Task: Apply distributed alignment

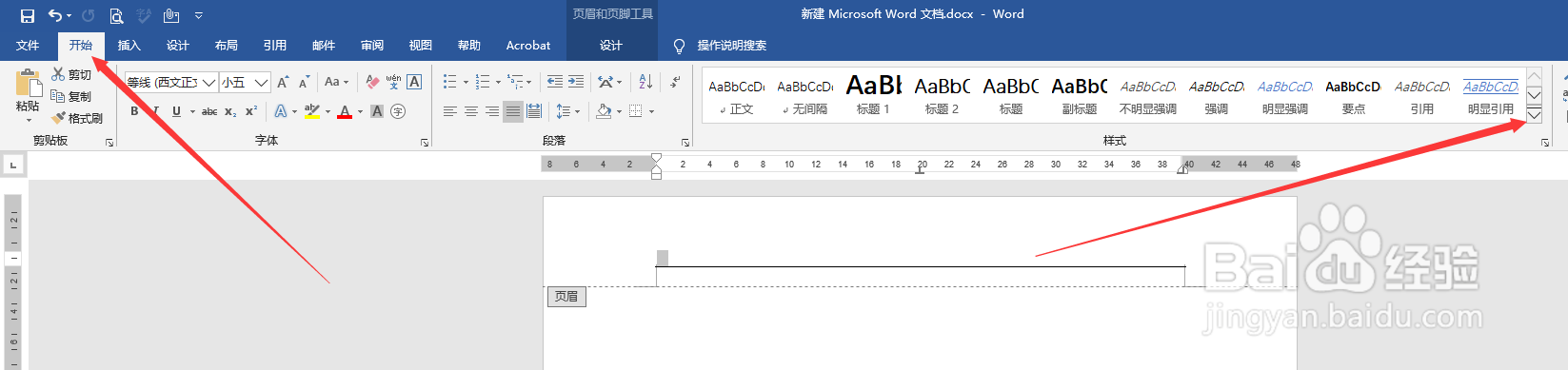Action: click(x=534, y=111)
